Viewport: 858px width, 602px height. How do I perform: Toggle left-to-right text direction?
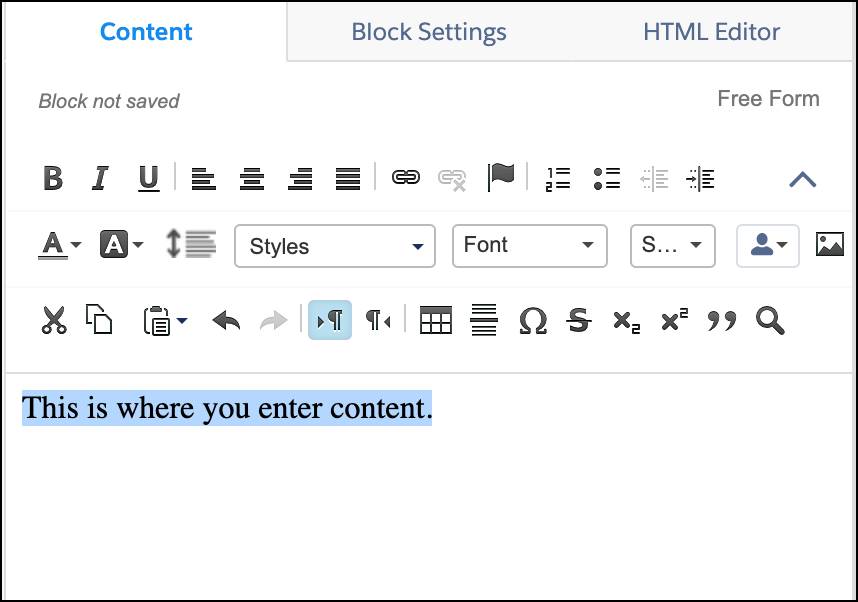(x=330, y=320)
